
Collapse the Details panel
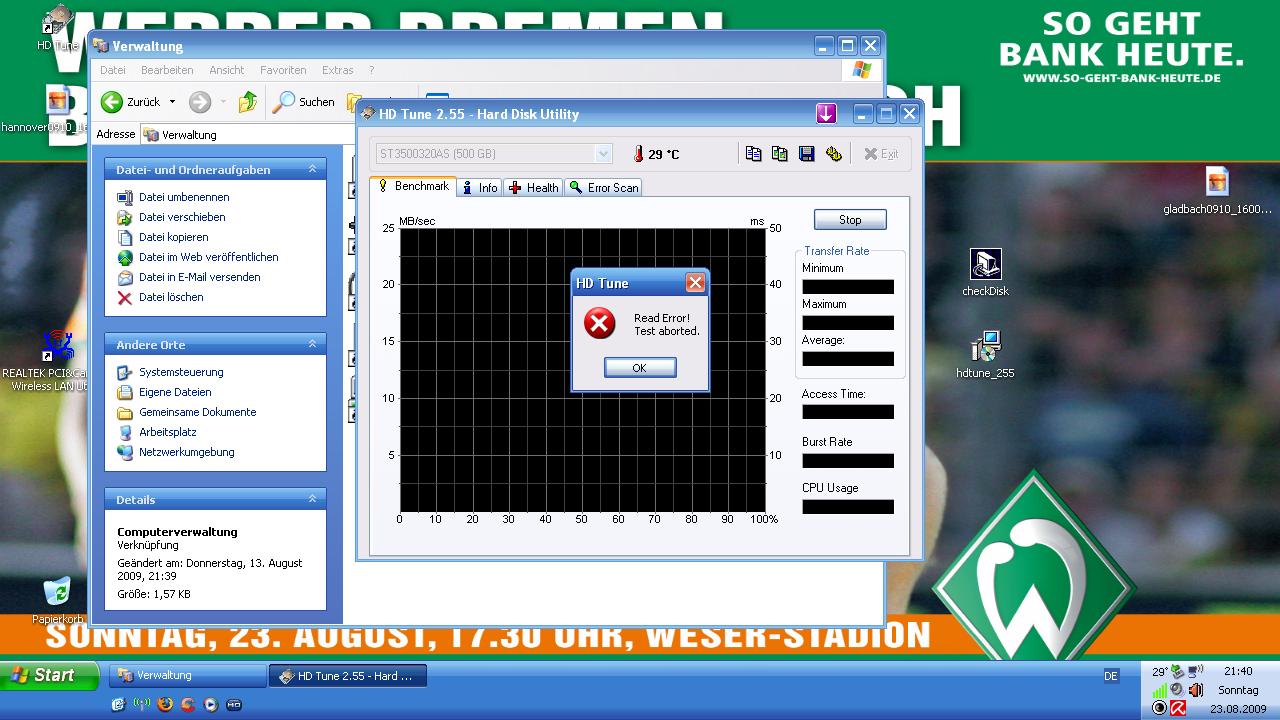pos(312,499)
